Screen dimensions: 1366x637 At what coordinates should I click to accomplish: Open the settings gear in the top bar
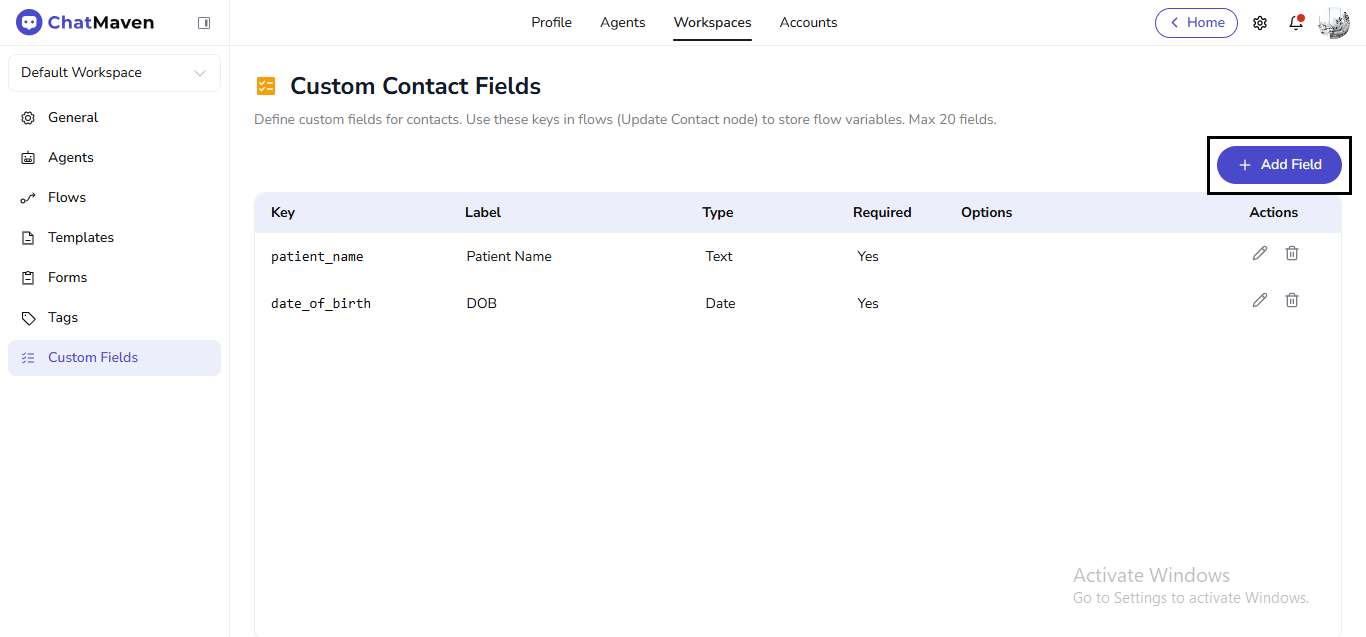click(1260, 22)
